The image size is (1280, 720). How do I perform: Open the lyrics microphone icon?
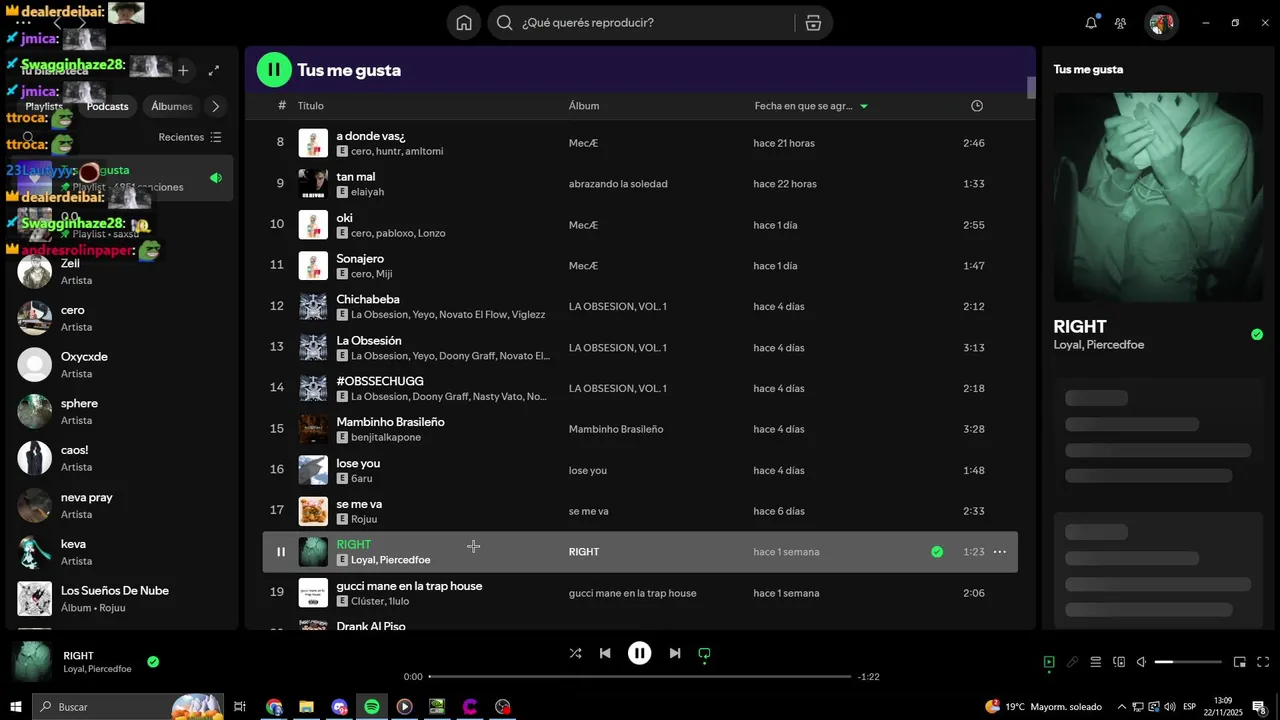pos(1072,662)
